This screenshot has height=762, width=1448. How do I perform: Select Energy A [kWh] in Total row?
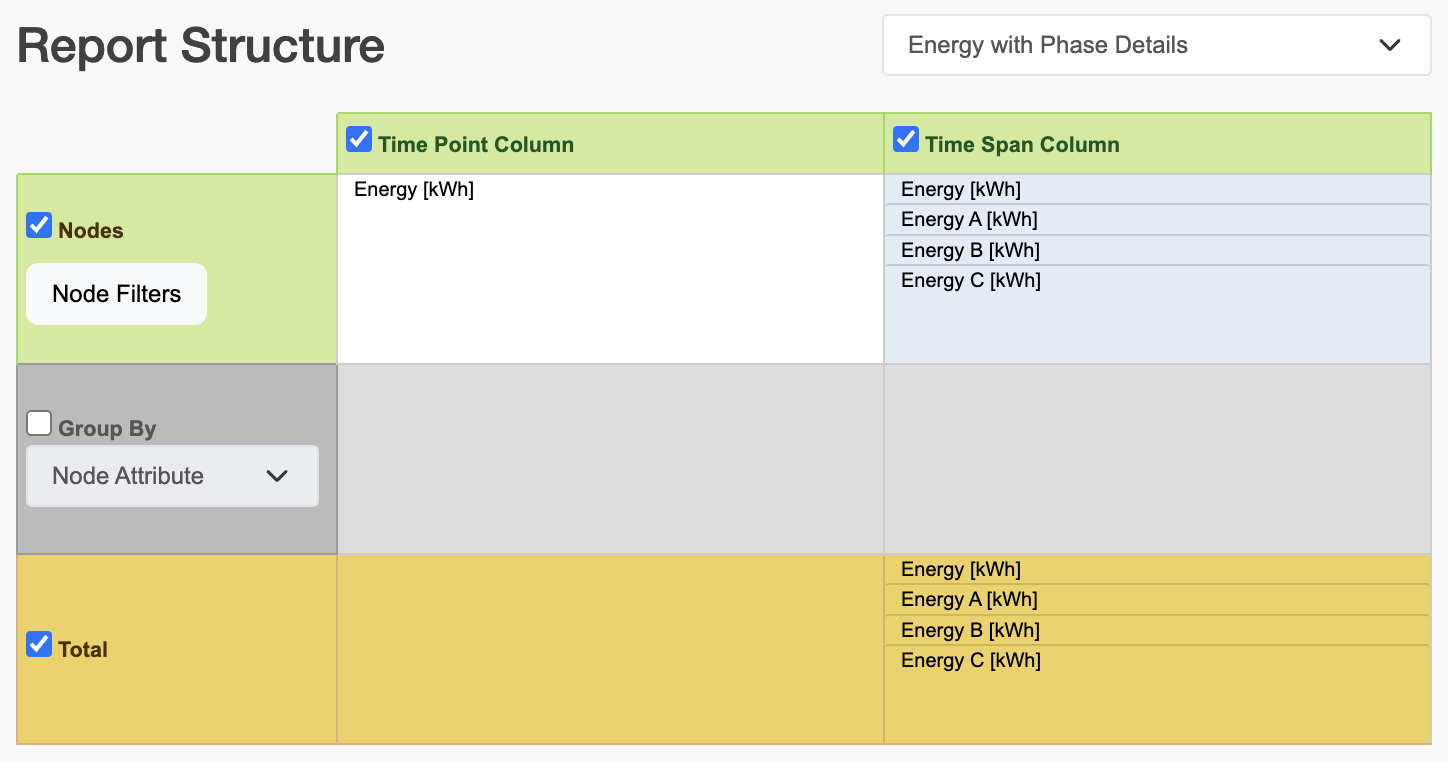tap(969, 599)
